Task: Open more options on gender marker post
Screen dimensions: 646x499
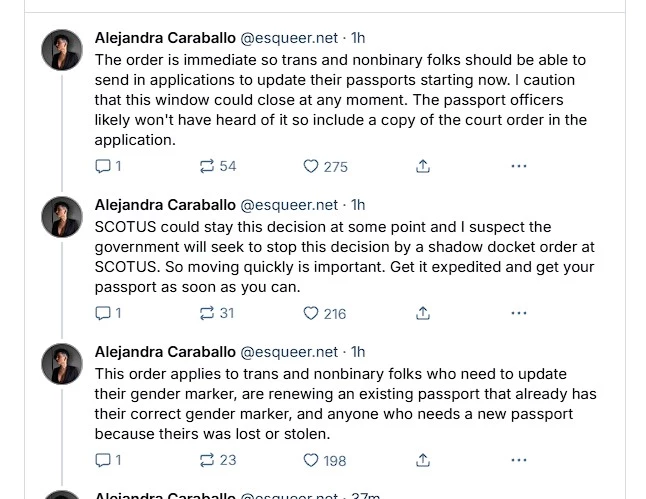Action: [518, 460]
